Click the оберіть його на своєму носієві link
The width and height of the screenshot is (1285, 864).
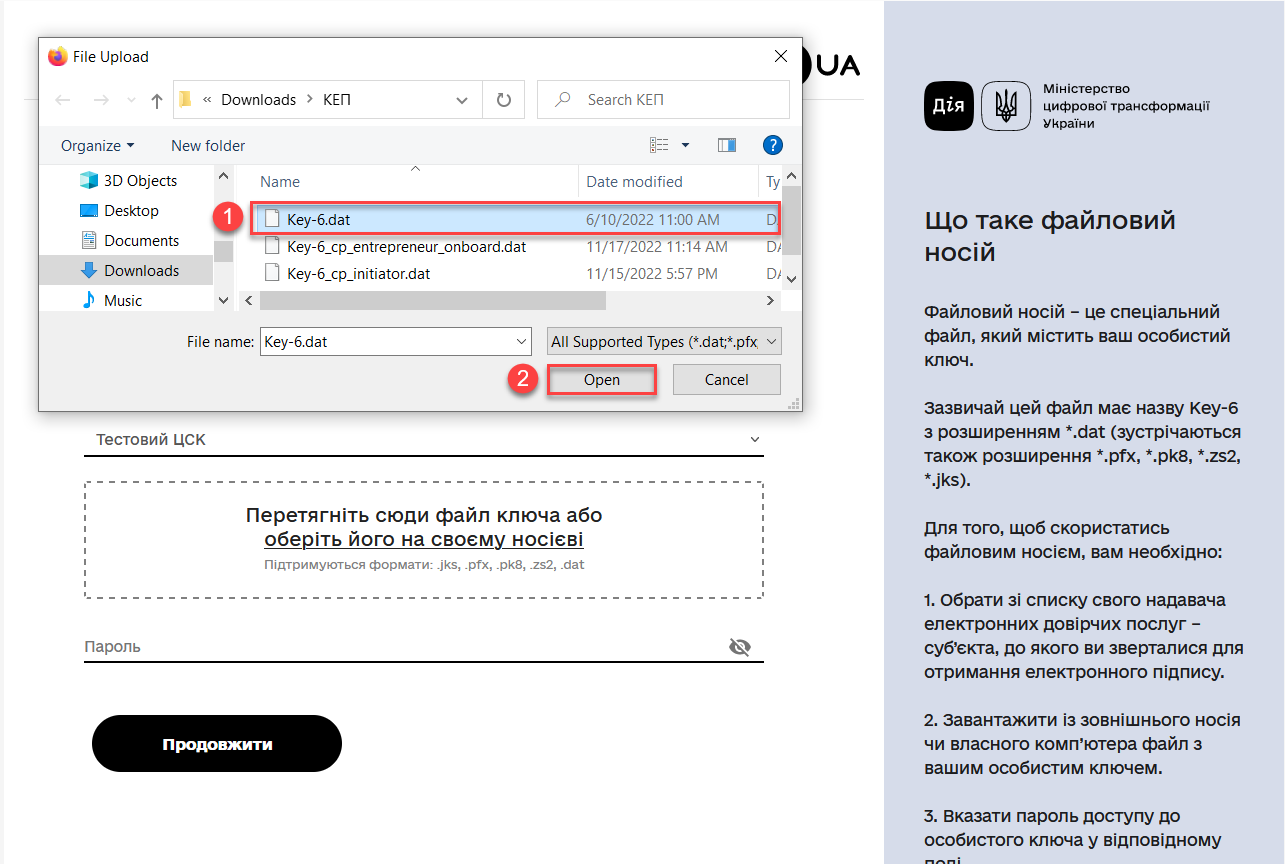coord(424,540)
